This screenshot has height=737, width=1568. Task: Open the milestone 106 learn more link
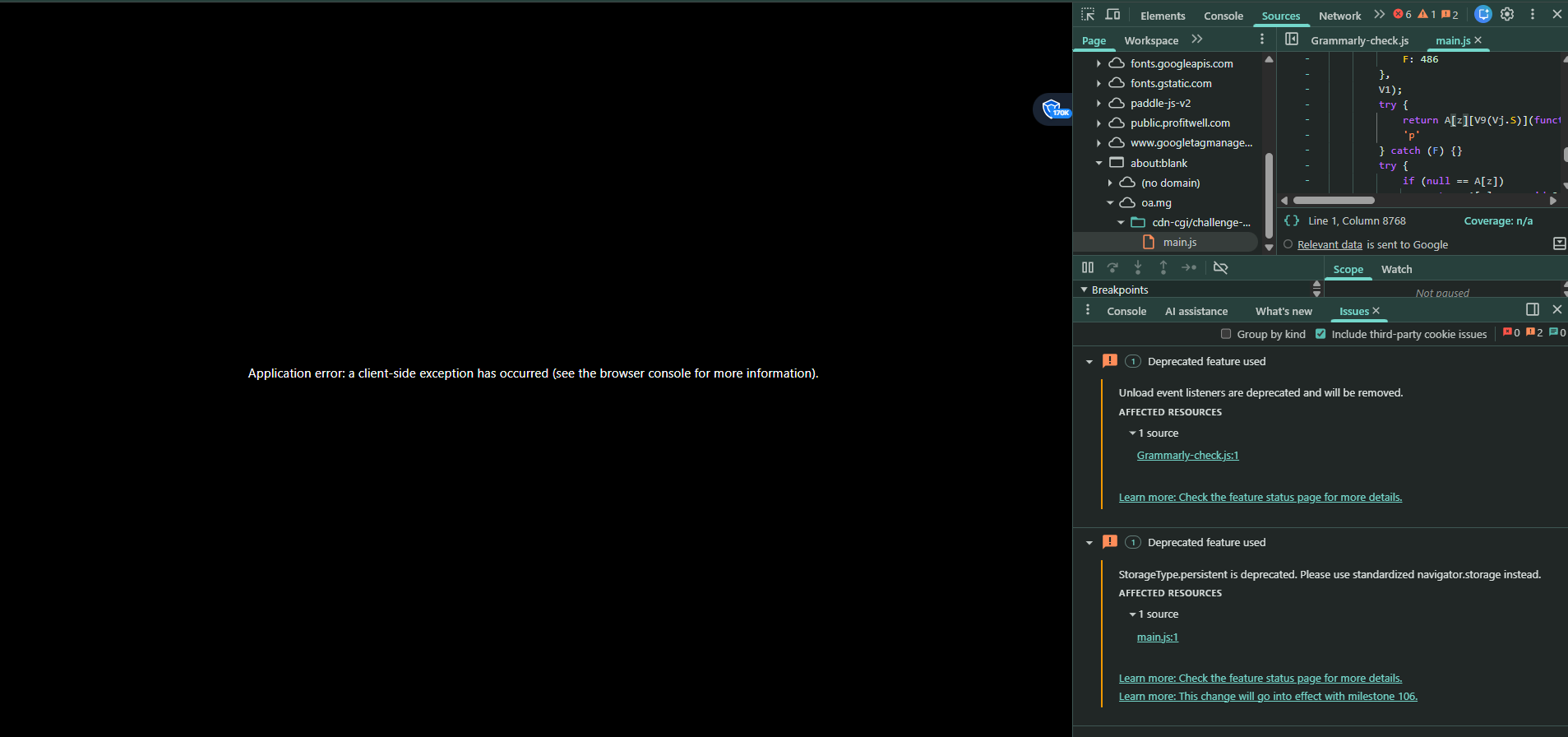pos(1268,696)
